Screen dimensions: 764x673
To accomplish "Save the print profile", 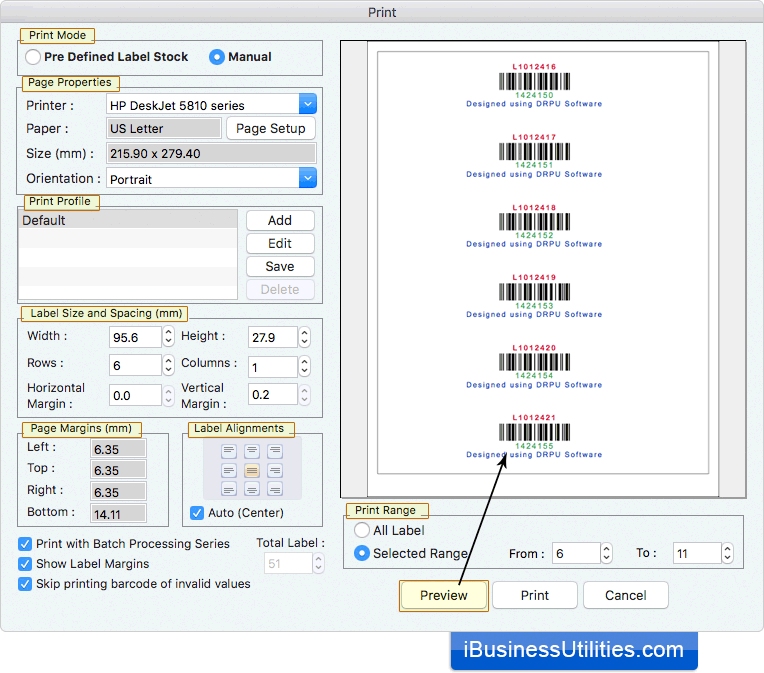I will [280, 267].
